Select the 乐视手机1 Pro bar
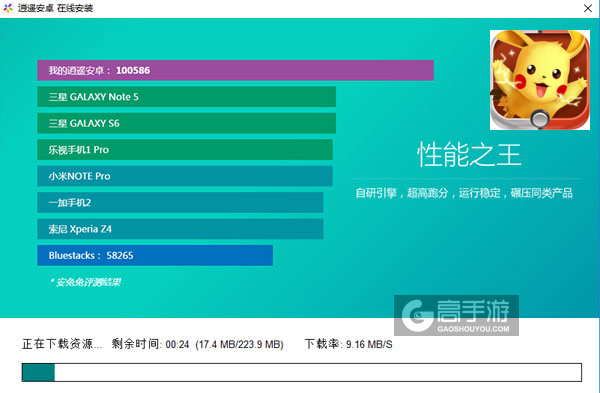The width and height of the screenshot is (600, 393). (x=185, y=150)
